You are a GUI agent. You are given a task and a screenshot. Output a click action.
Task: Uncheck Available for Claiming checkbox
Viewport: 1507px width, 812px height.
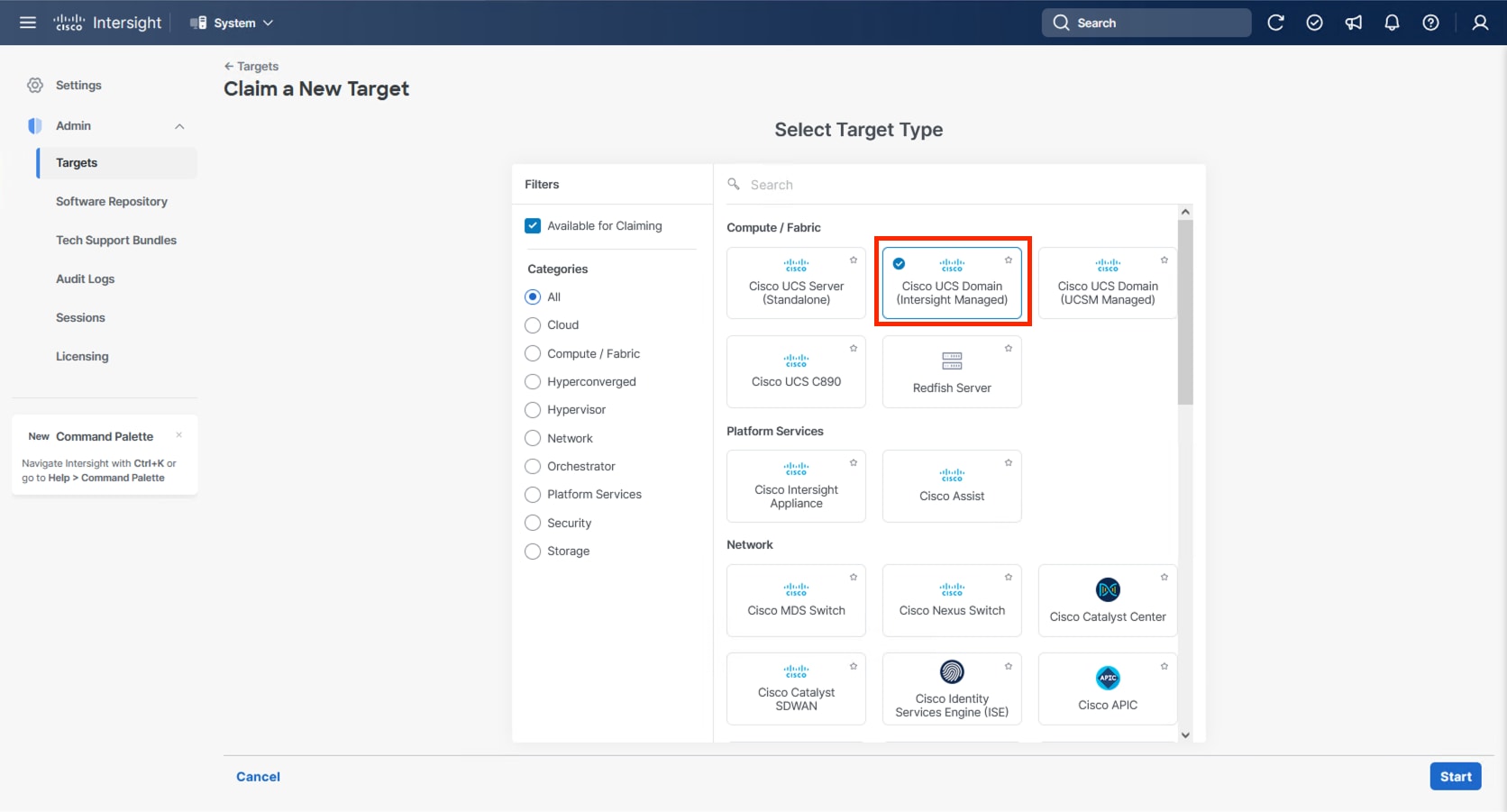533,226
